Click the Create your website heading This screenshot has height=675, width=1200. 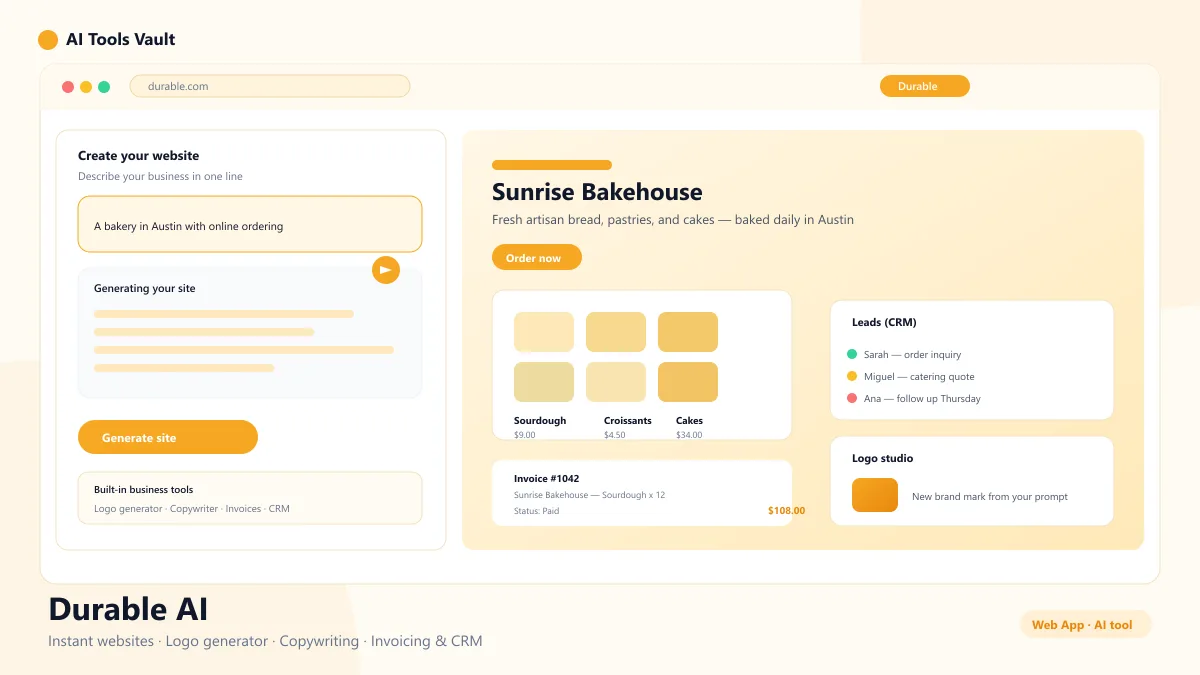click(x=138, y=156)
